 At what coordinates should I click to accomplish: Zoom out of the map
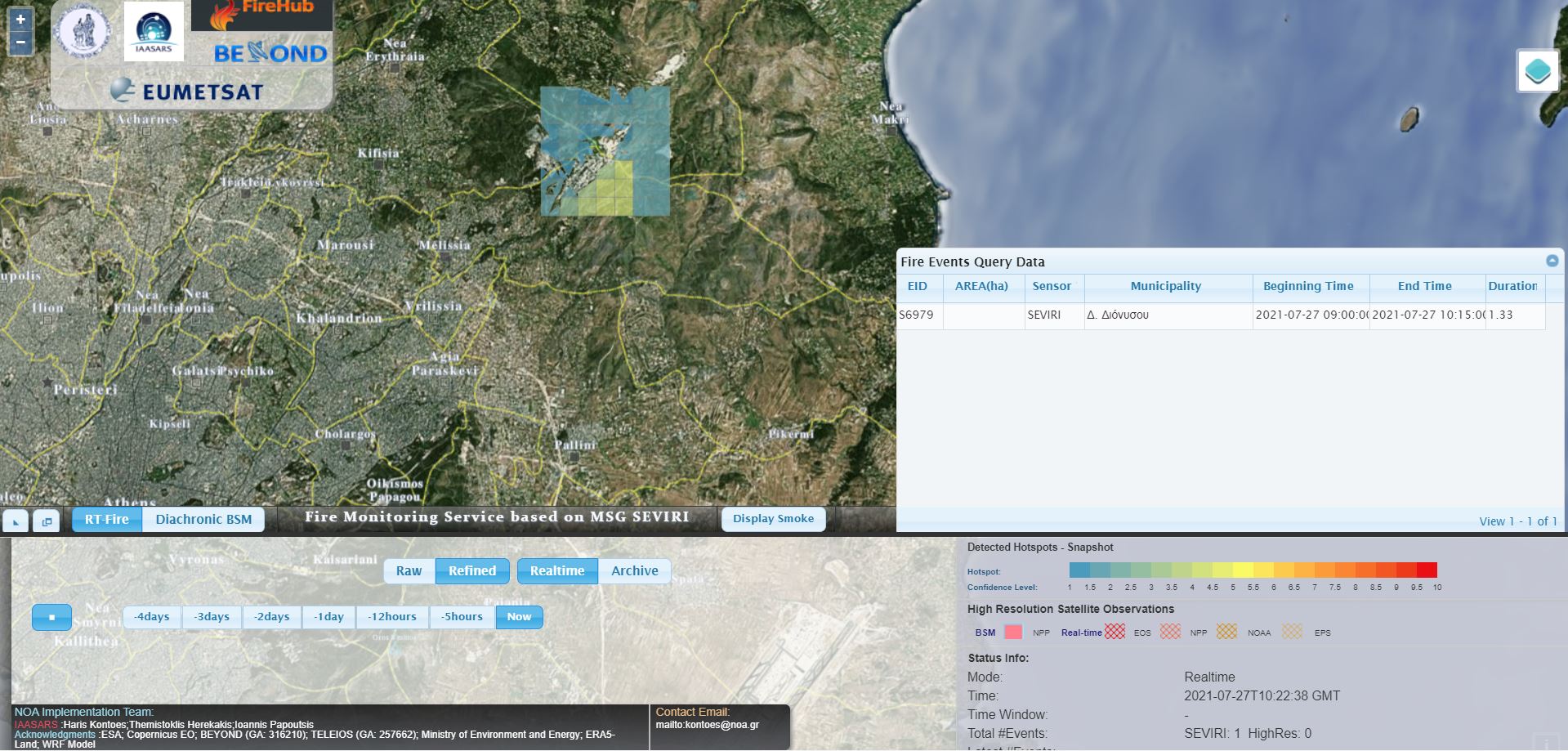pos(20,42)
